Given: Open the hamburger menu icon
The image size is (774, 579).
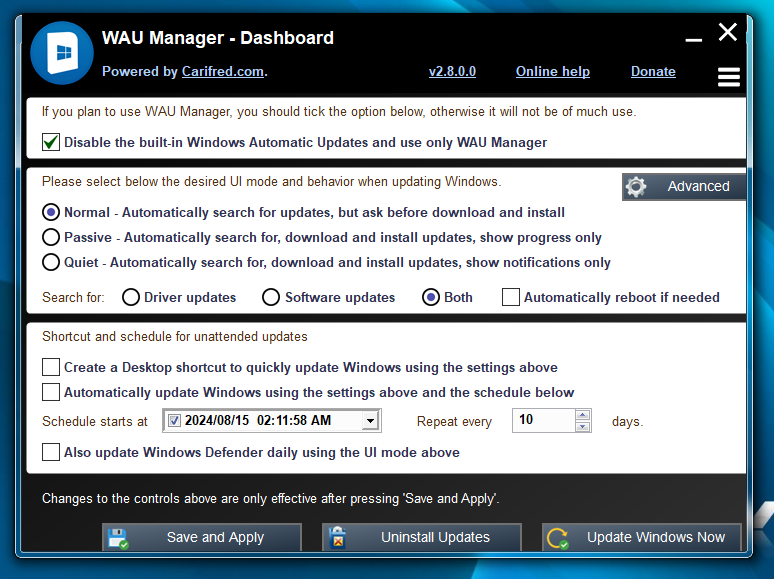Looking at the screenshot, I should (x=729, y=77).
